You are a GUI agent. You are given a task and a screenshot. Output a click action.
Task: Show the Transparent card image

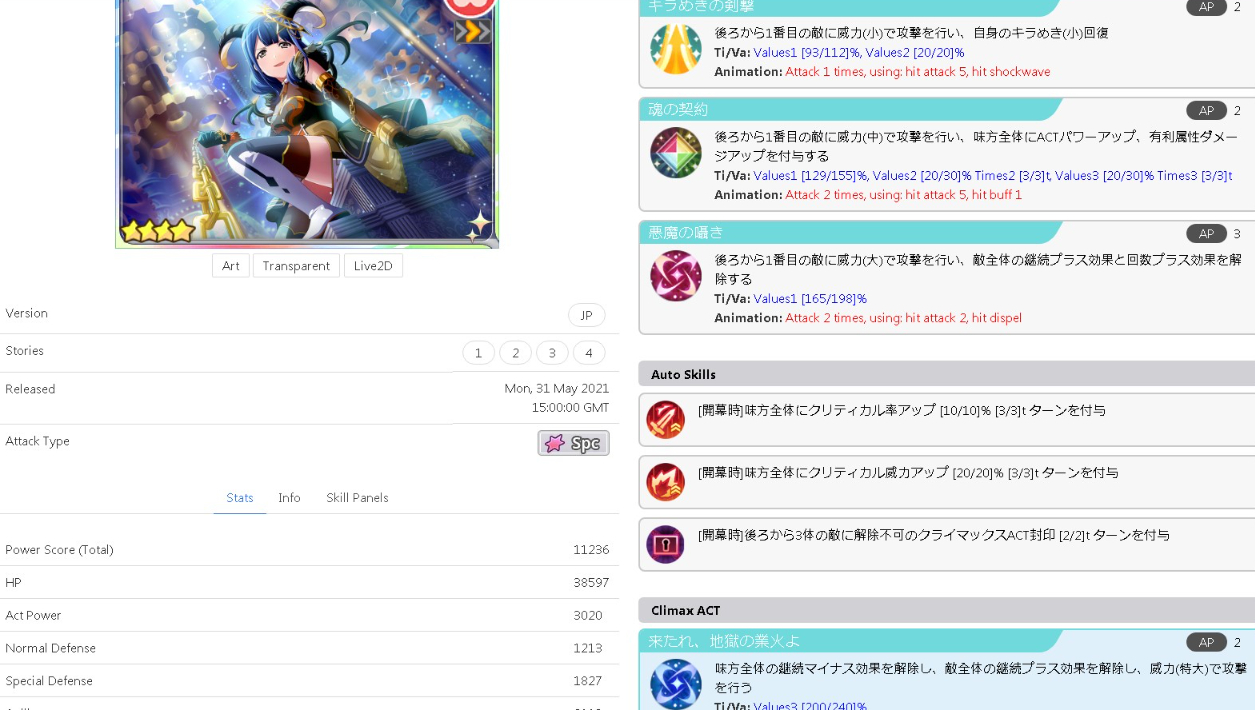point(296,266)
